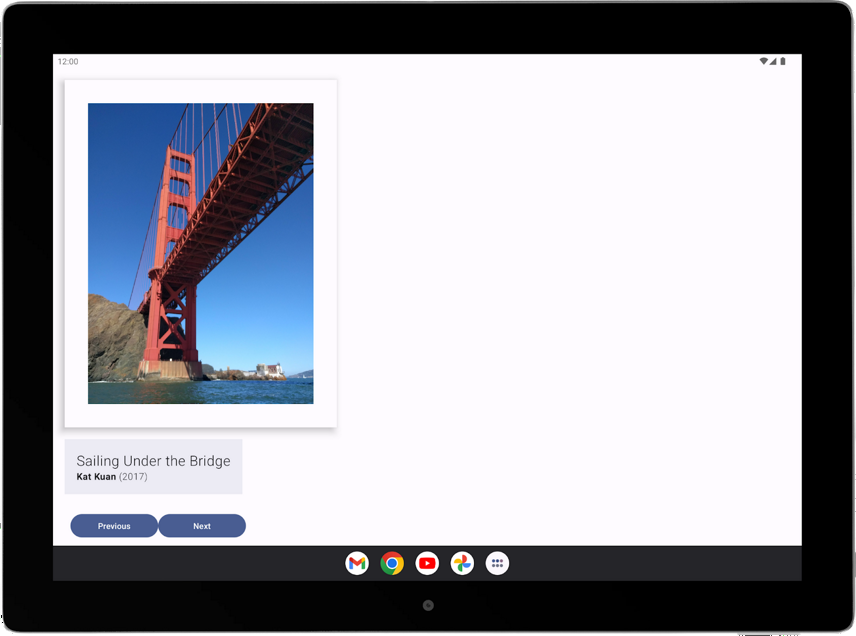Select the title "Sailing Under the Bridge"
Screen dimensions: 856x636
pos(153,461)
